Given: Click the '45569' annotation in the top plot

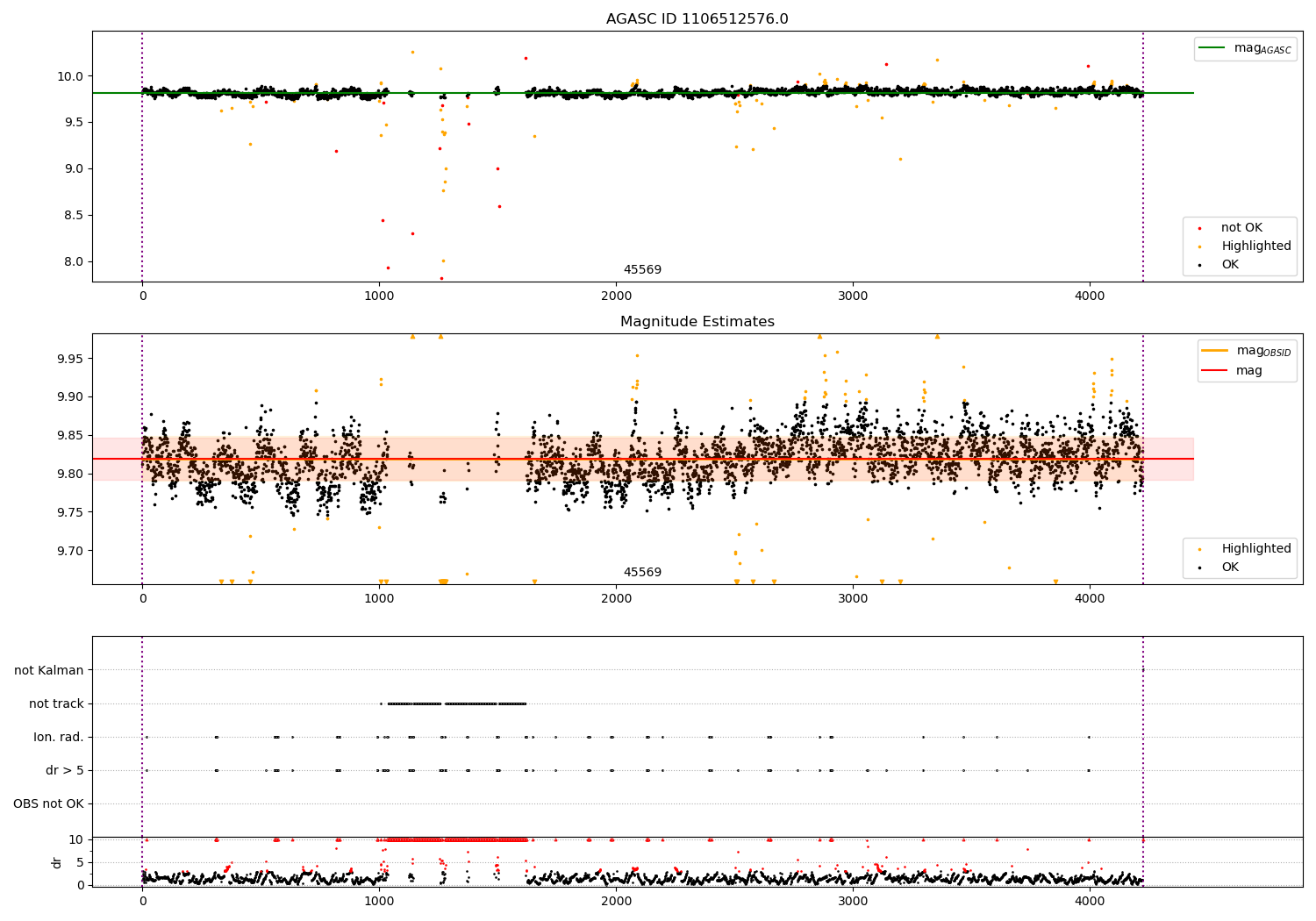Looking at the screenshot, I should (x=642, y=270).
